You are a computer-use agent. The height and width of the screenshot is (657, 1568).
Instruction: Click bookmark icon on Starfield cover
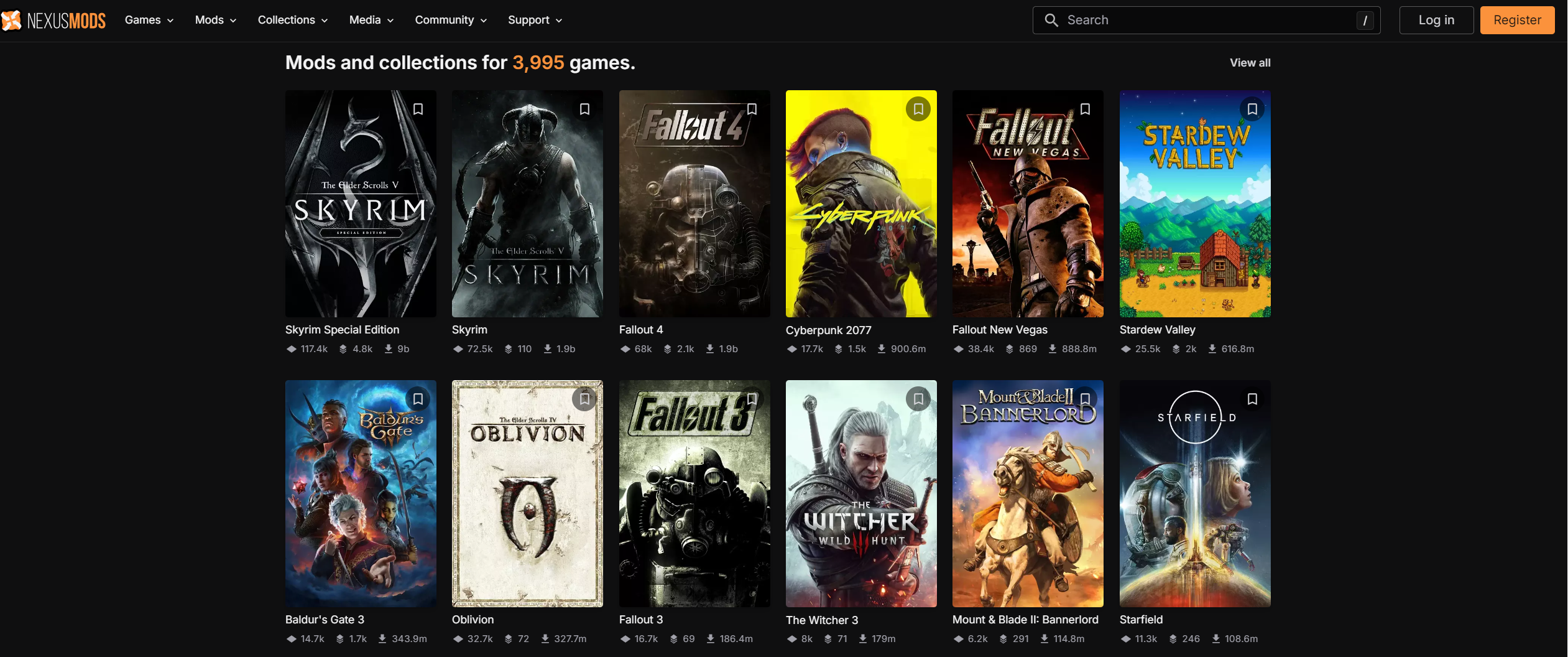coord(1252,399)
